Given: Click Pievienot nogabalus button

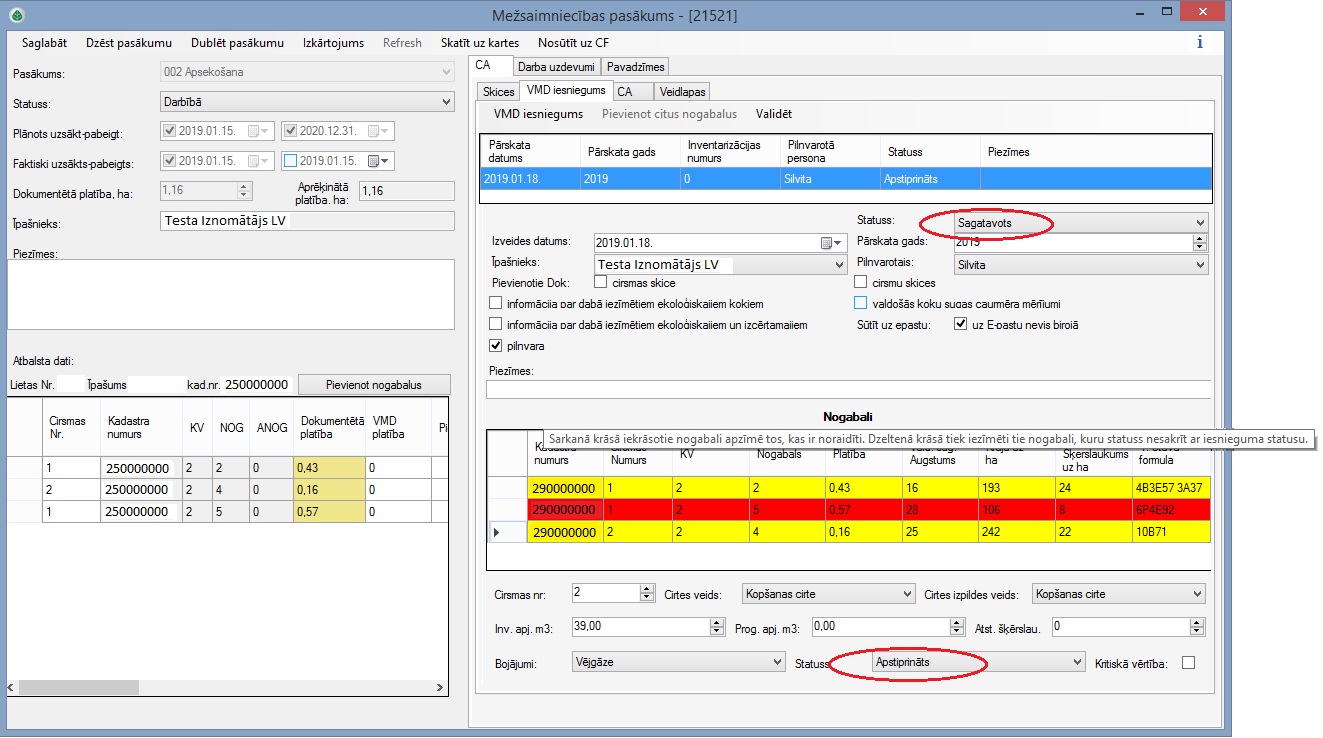Looking at the screenshot, I should pyautogui.click(x=373, y=385).
